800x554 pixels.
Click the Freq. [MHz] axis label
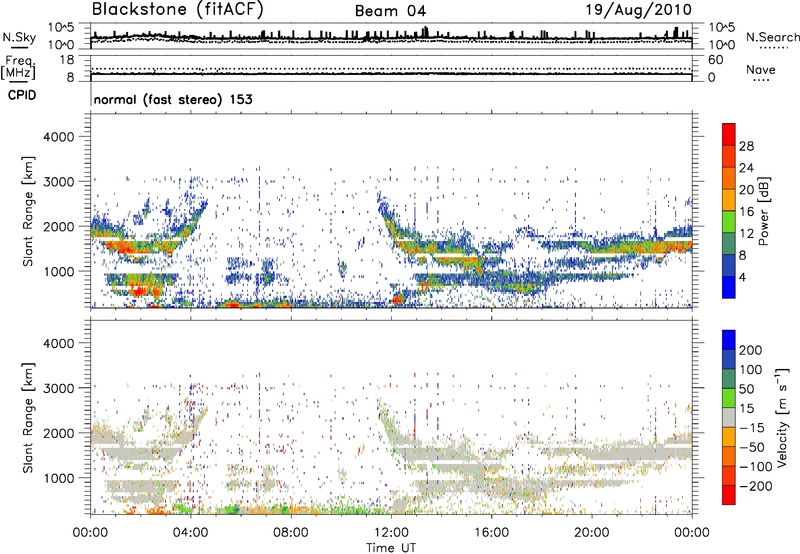tap(18, 68)
